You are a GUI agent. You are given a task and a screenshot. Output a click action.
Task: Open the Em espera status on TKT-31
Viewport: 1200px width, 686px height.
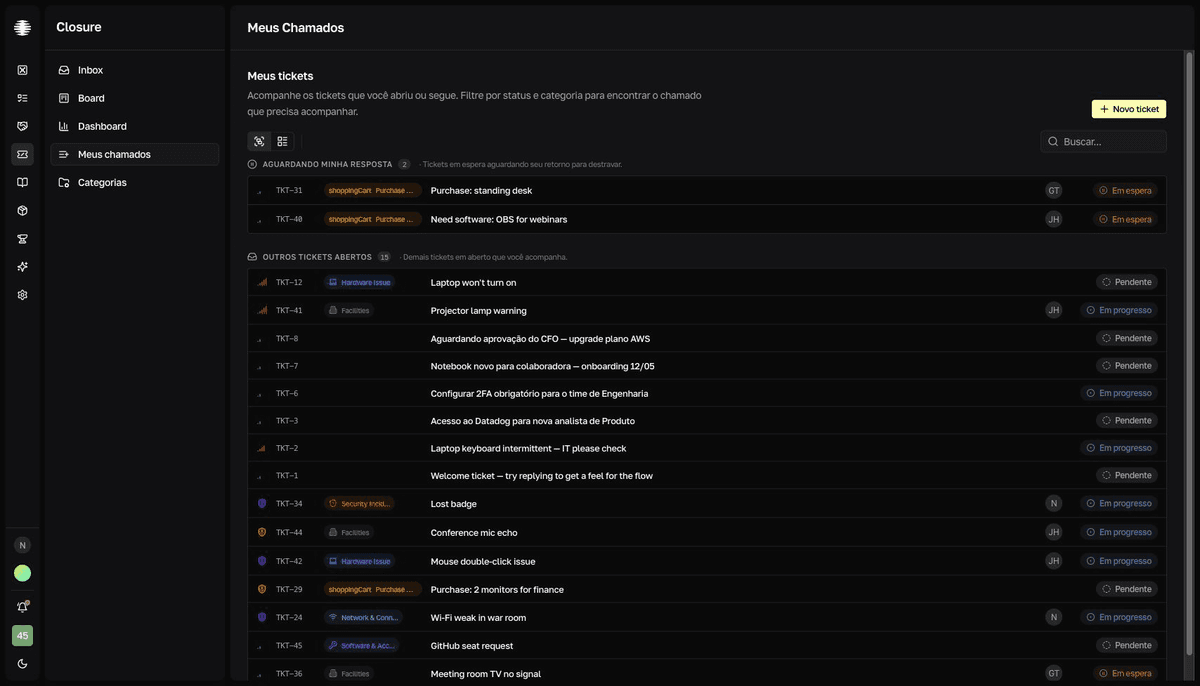pos(1125,191)
